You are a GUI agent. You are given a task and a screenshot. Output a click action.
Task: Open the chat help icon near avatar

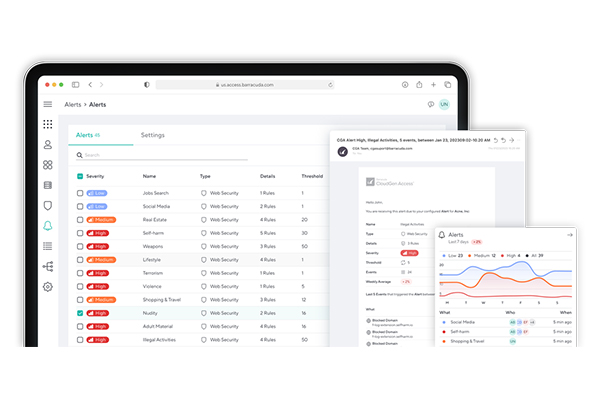(431, 104)
